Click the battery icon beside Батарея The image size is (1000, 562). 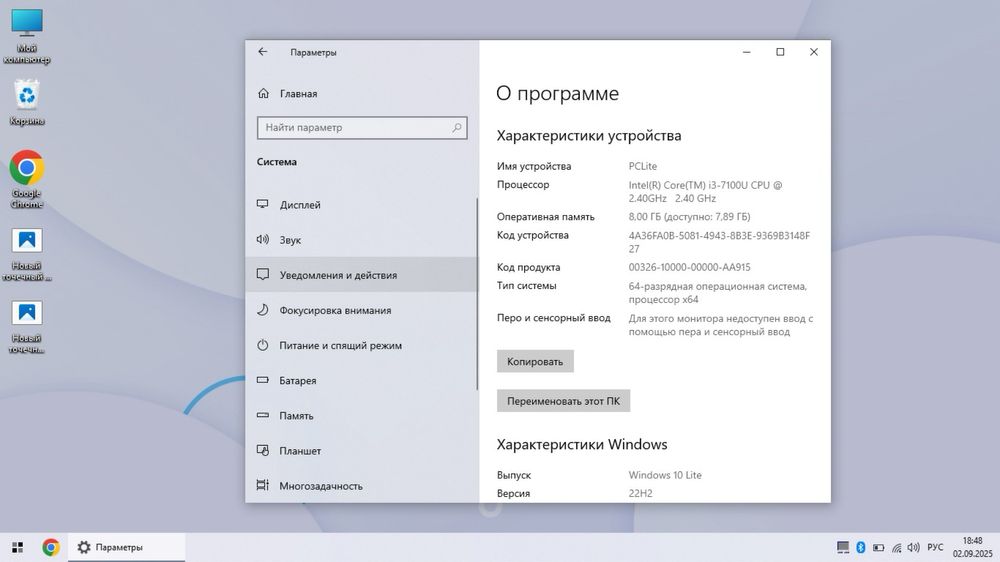click(263, 380)
